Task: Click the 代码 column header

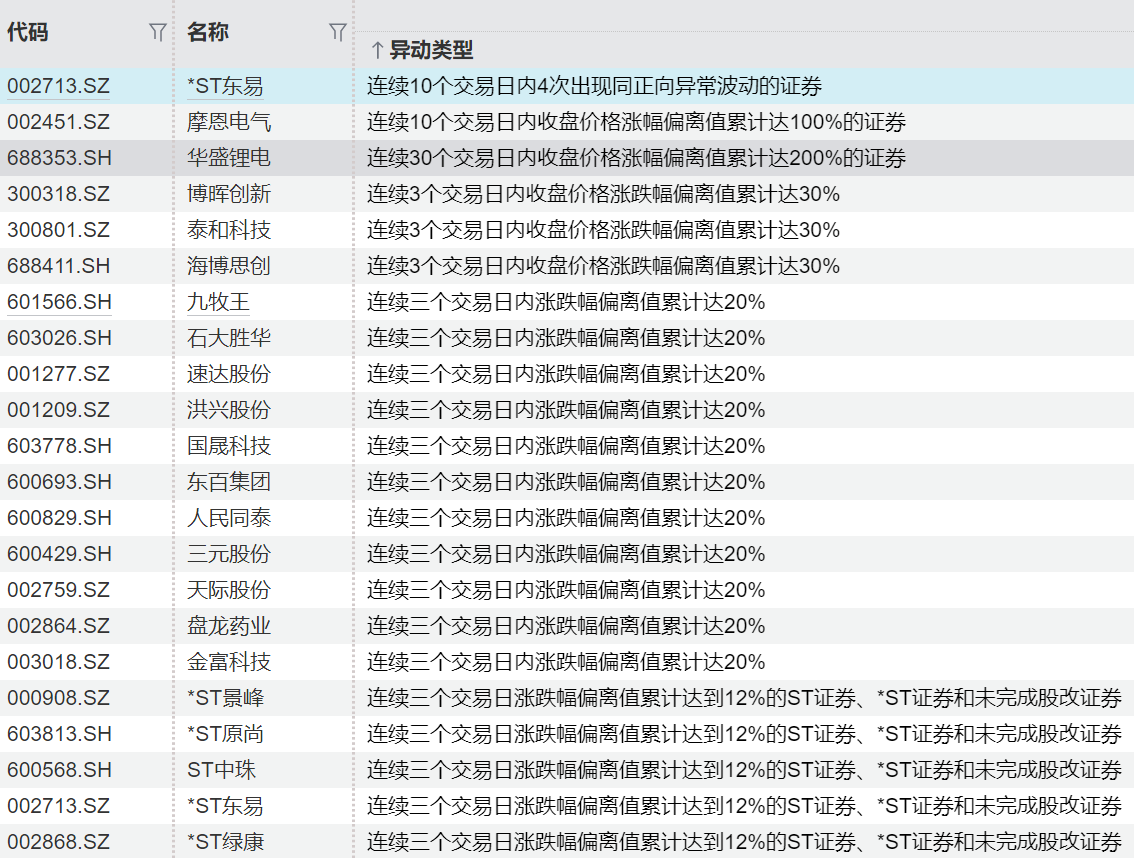Action: click(28, 32)
